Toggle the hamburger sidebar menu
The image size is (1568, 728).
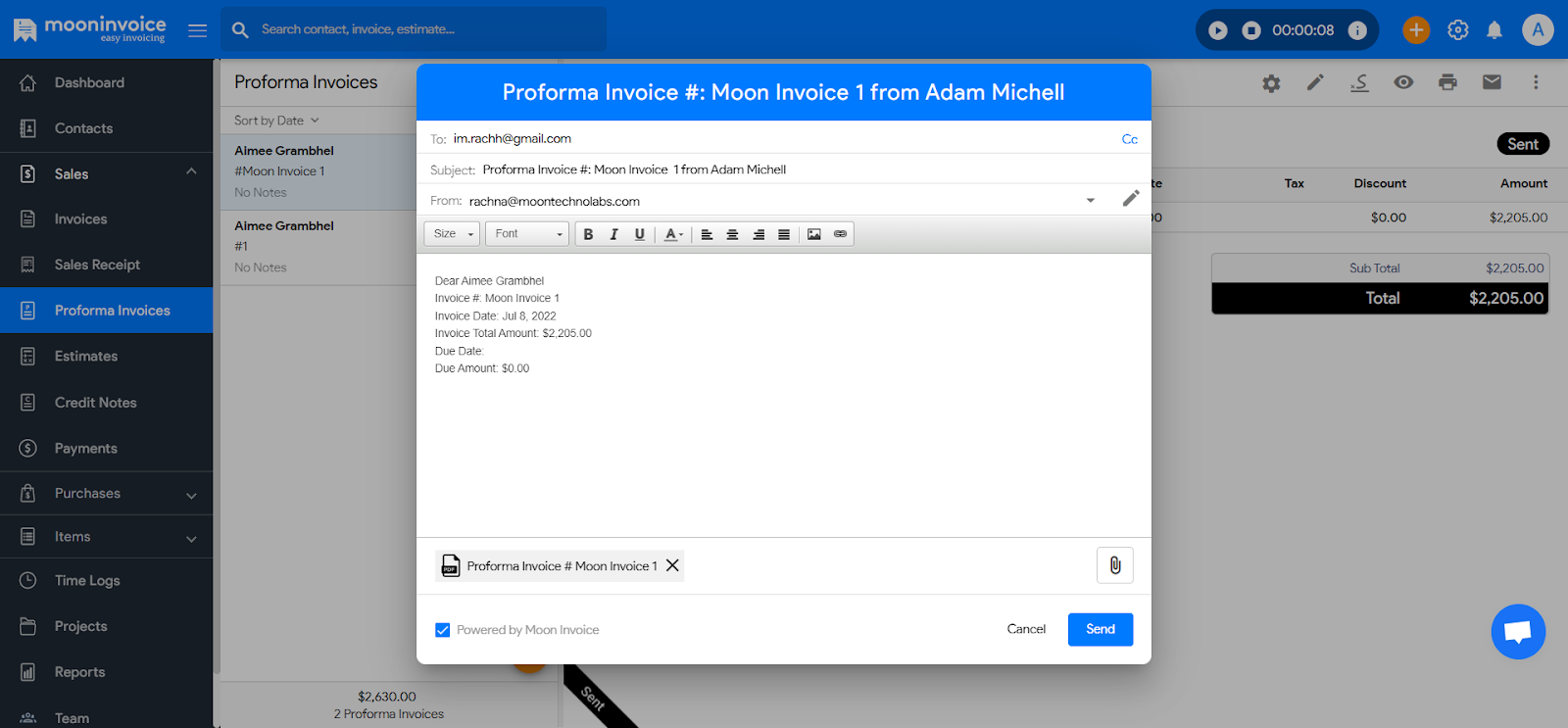tap(198, 30)
